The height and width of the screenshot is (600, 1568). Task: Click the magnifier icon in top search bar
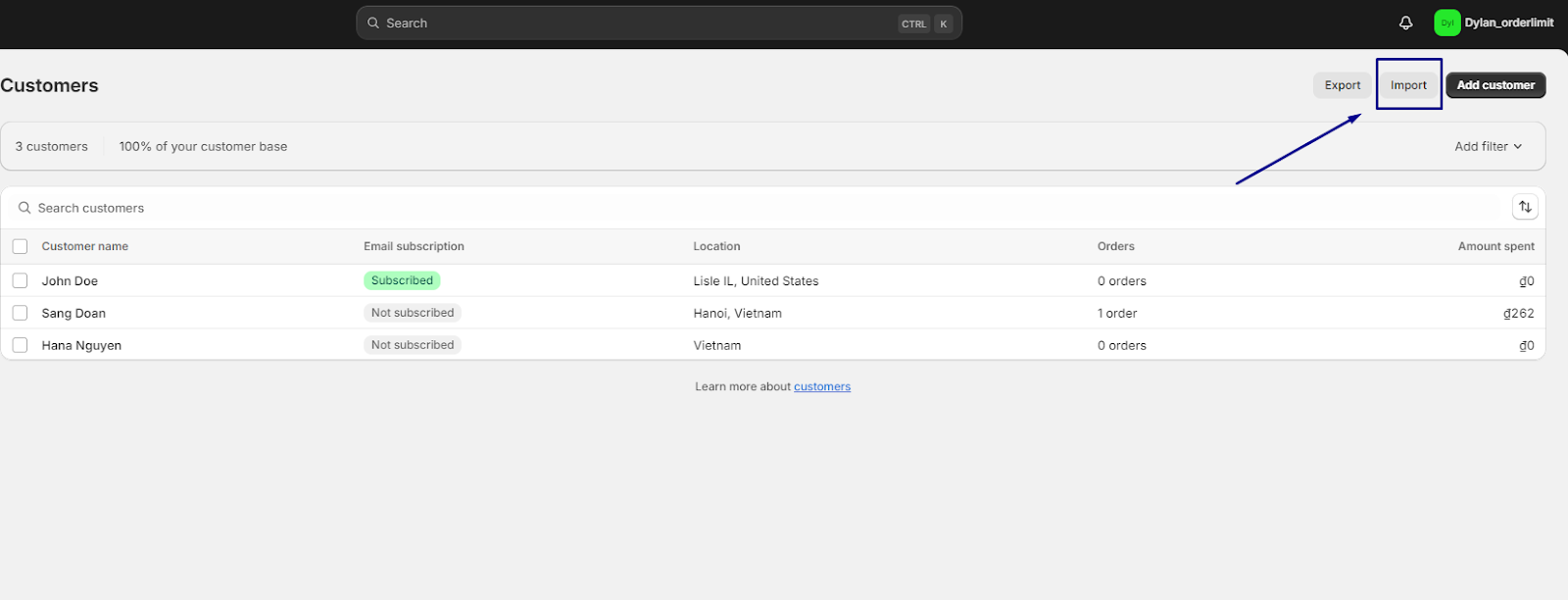coord(373,23)
